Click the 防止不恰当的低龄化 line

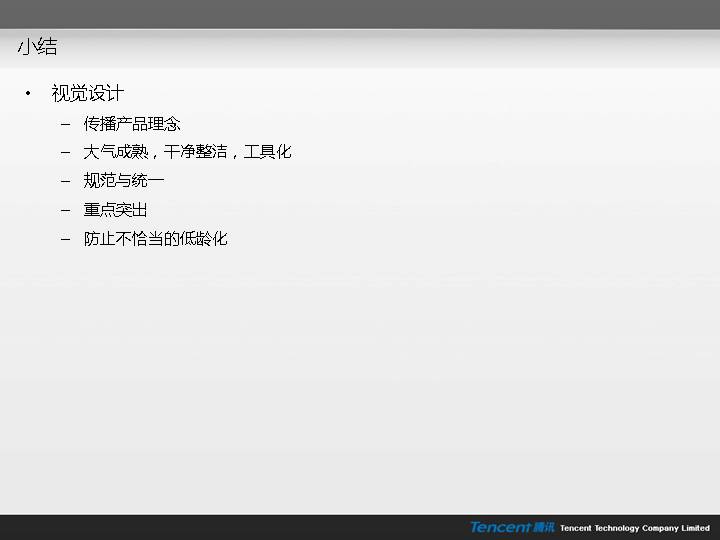155,239
